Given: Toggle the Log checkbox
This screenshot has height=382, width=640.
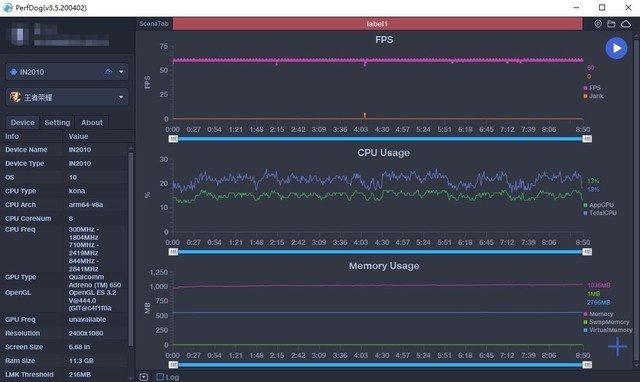Looking at the screenshot, I should [x=160, y=377].
